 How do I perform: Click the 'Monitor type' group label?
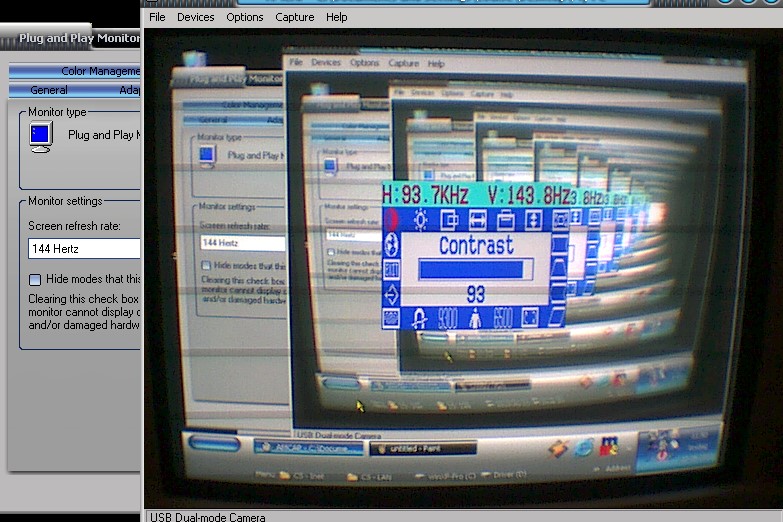[57, 112]
